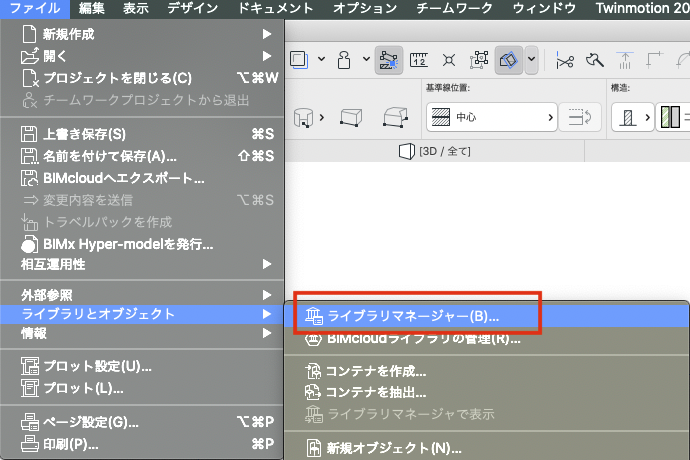Choose BIMcloudへエクスポート...
This screenshot has height=460, width=690.
(x=142, y=178)
